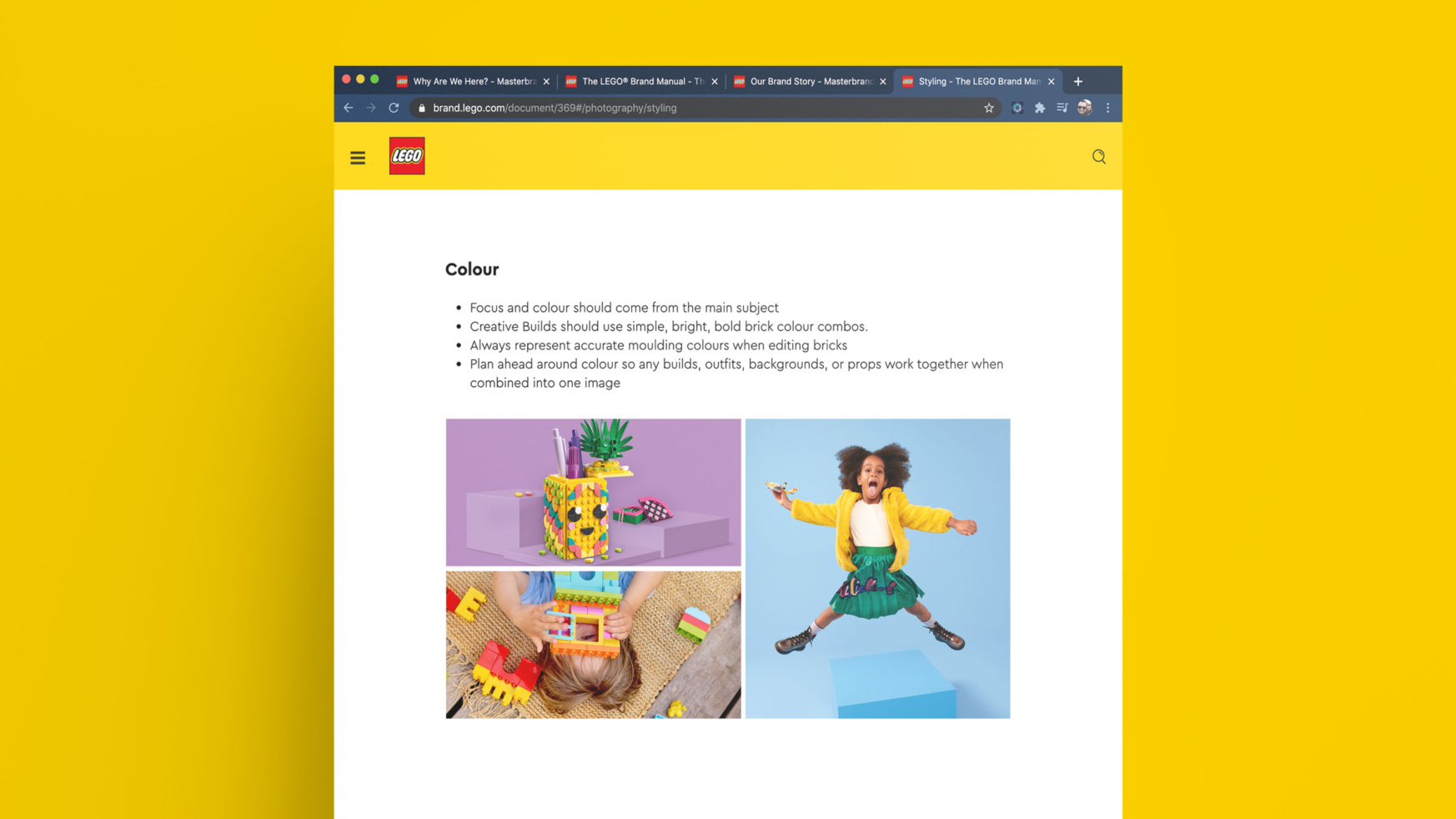1456x819 pixels.
Task: Click the site security padlock icon
Action: (x=421, y=108)
